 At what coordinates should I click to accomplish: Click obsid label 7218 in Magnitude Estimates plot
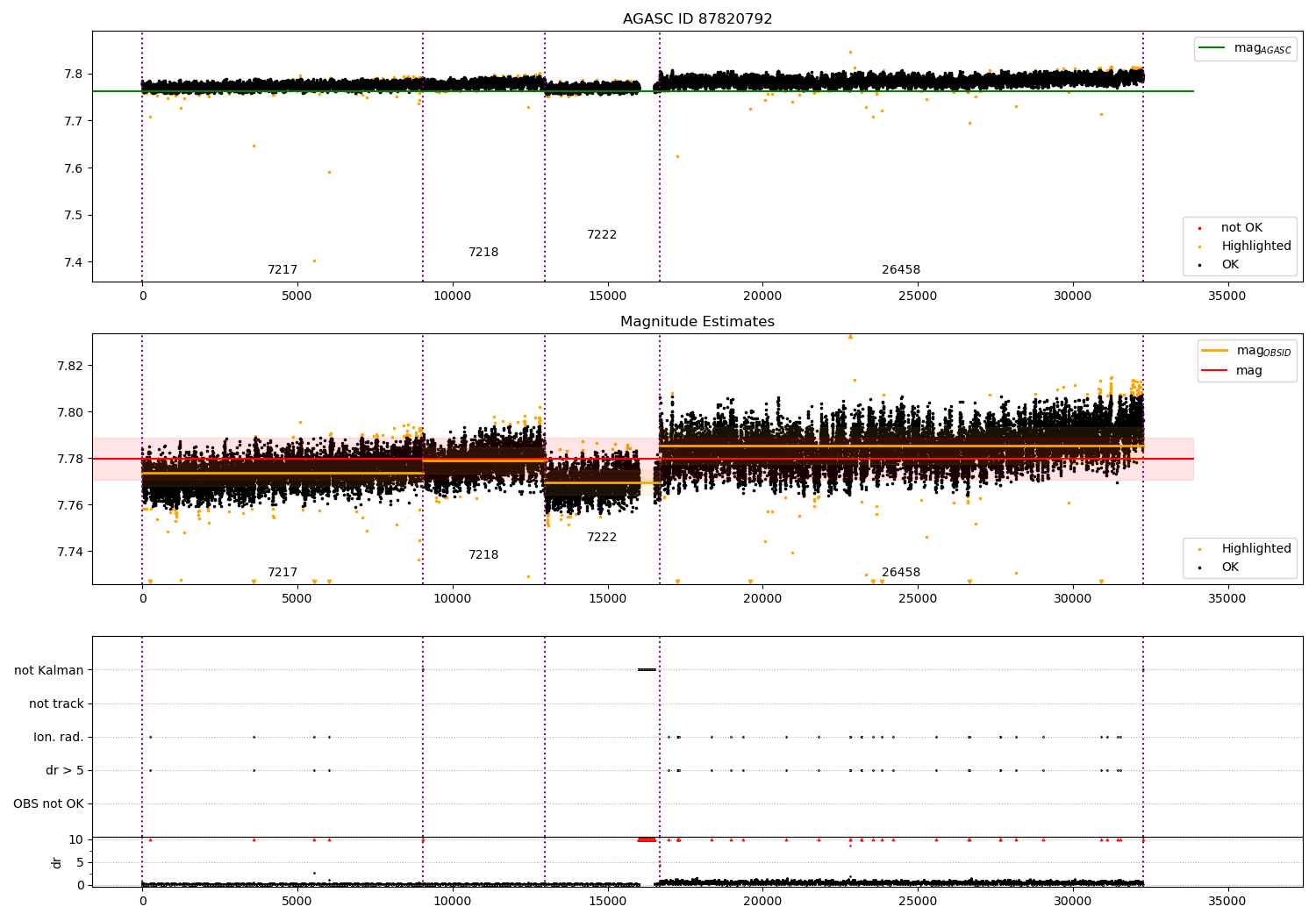click(483, 555)
